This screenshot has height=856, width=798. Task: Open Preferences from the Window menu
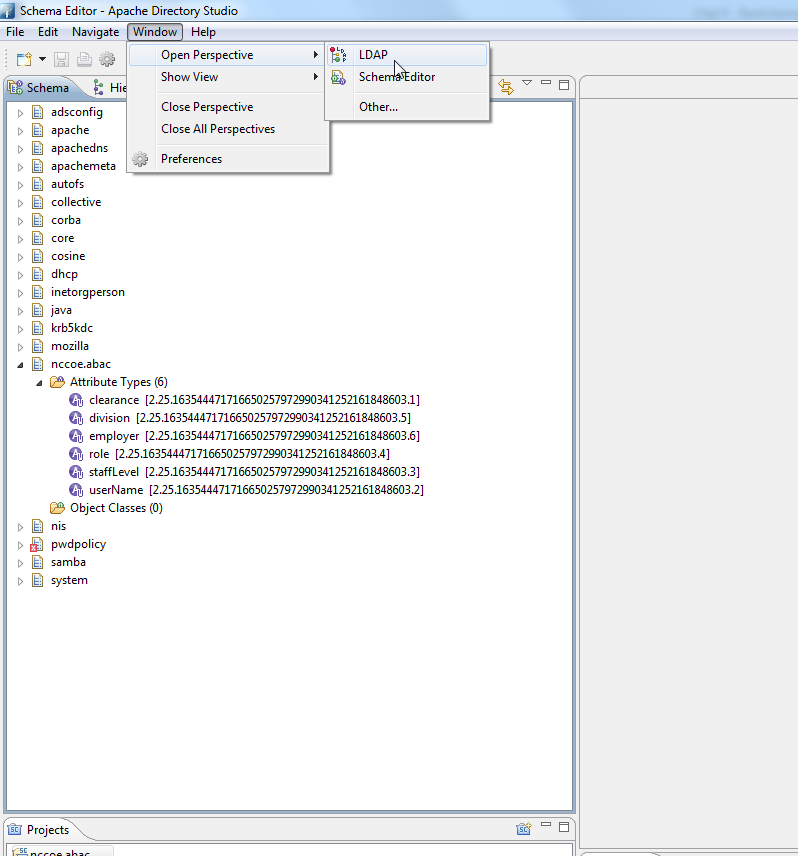[x=228, y=159]
